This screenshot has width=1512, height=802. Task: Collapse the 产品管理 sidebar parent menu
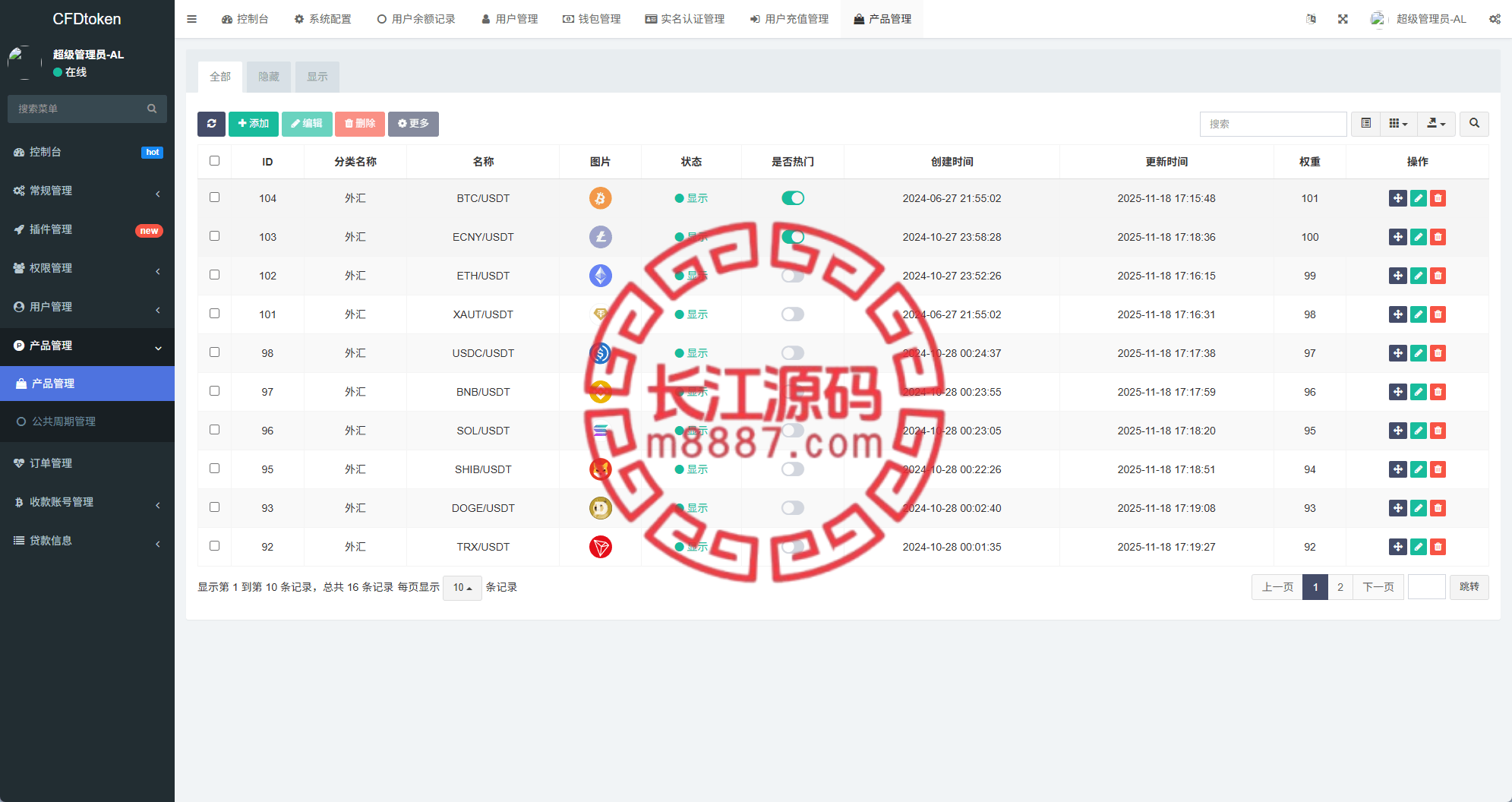pyautogui.click(x=87, y=346)
